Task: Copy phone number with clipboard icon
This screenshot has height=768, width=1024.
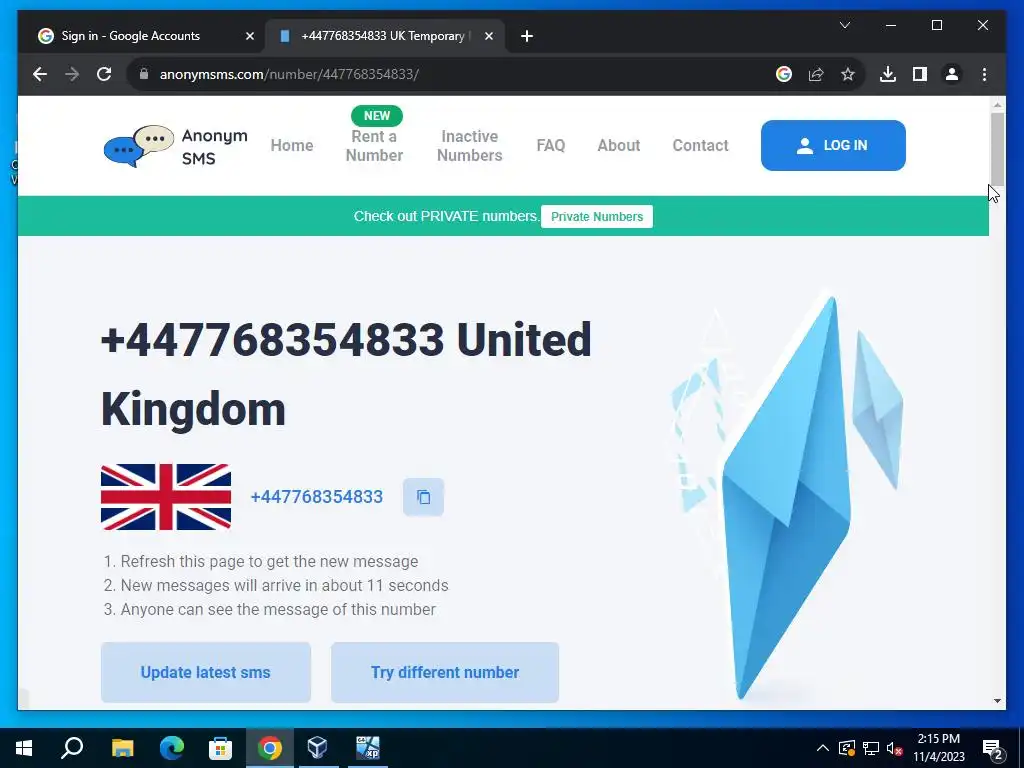Action: (423, 497)
